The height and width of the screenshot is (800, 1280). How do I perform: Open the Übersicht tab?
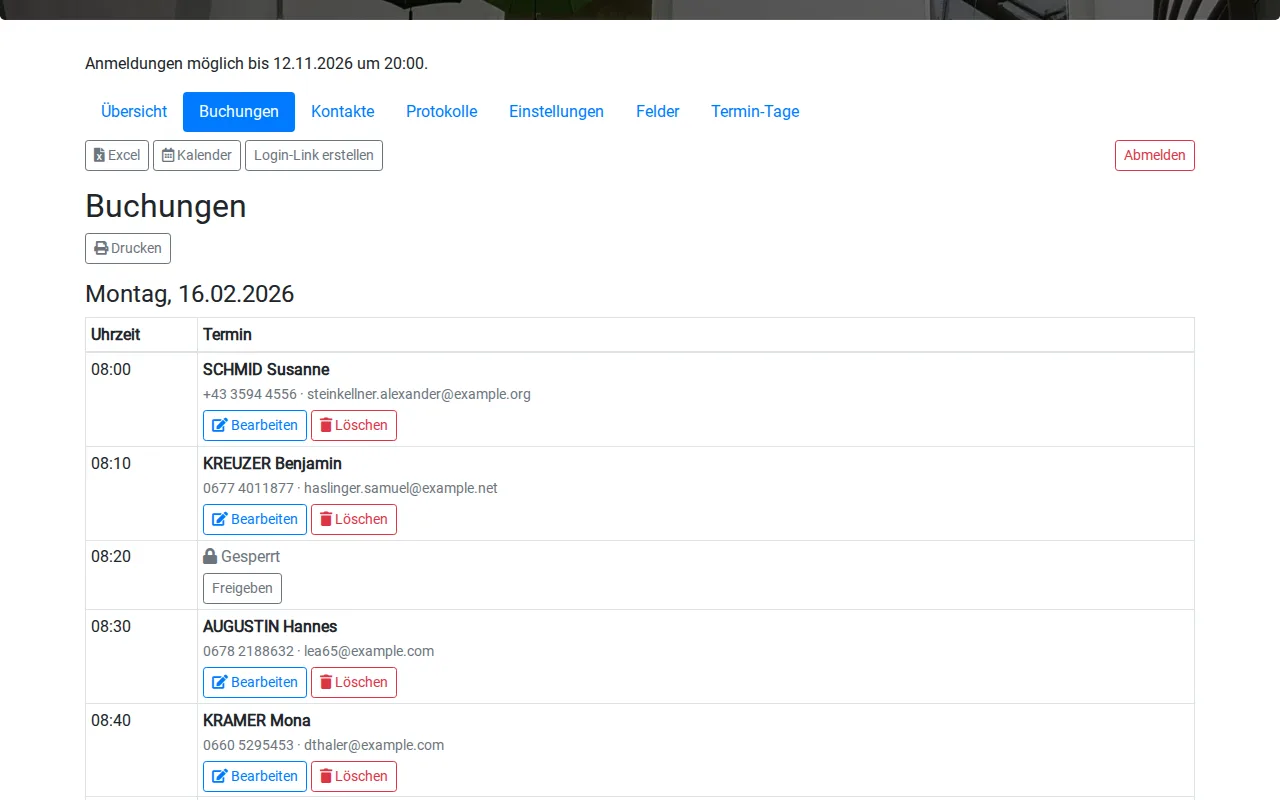(x=134, y=112)
